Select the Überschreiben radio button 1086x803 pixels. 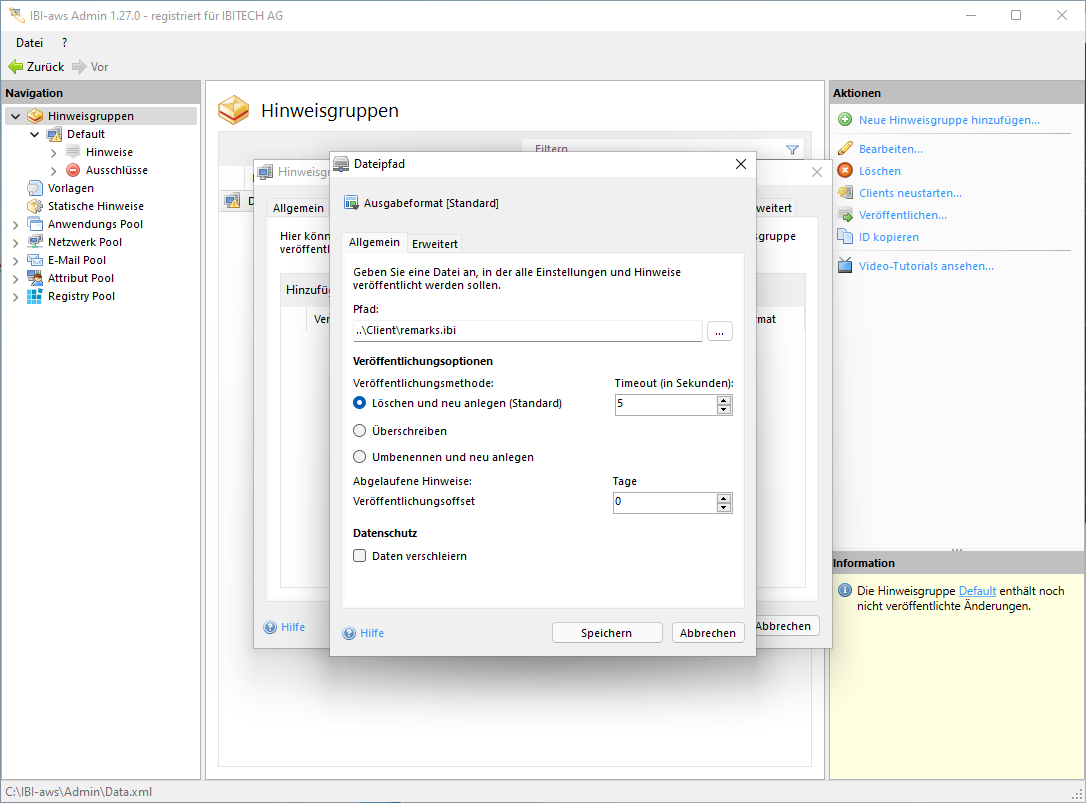(x=360, y=431)
